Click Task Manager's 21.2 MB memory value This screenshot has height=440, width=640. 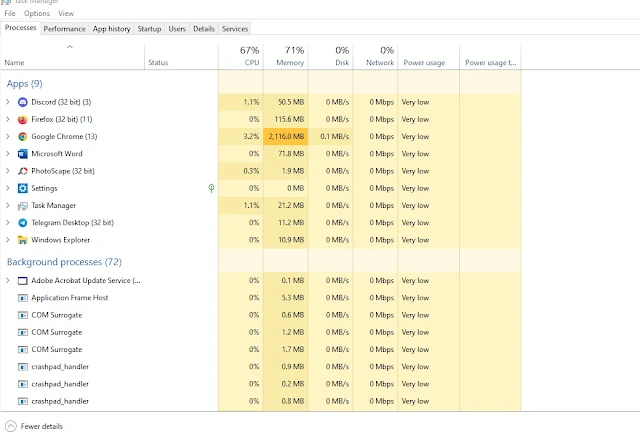(291, 205)
